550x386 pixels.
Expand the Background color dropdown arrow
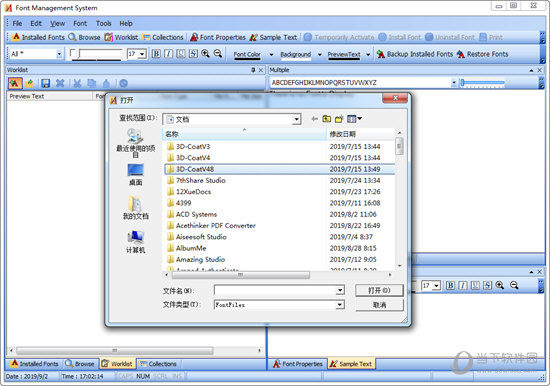point(320,55)
